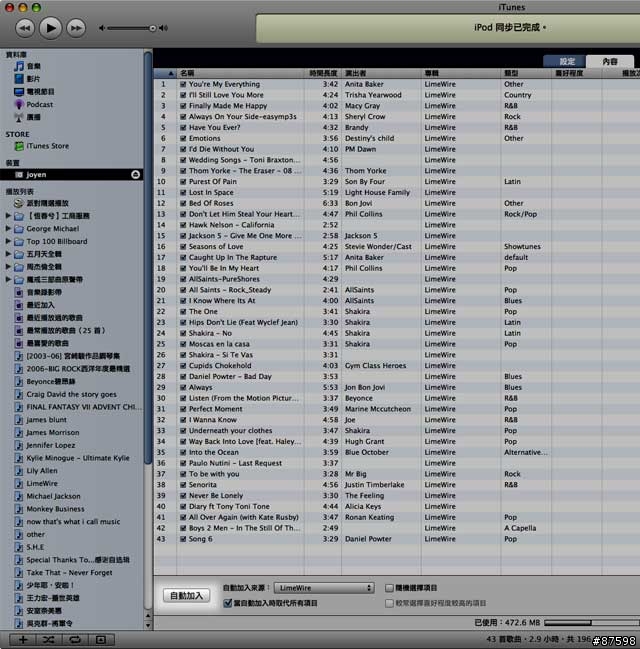Uncheck the You're My Everything song
640x649 pixels.
[x=183, y=84]
